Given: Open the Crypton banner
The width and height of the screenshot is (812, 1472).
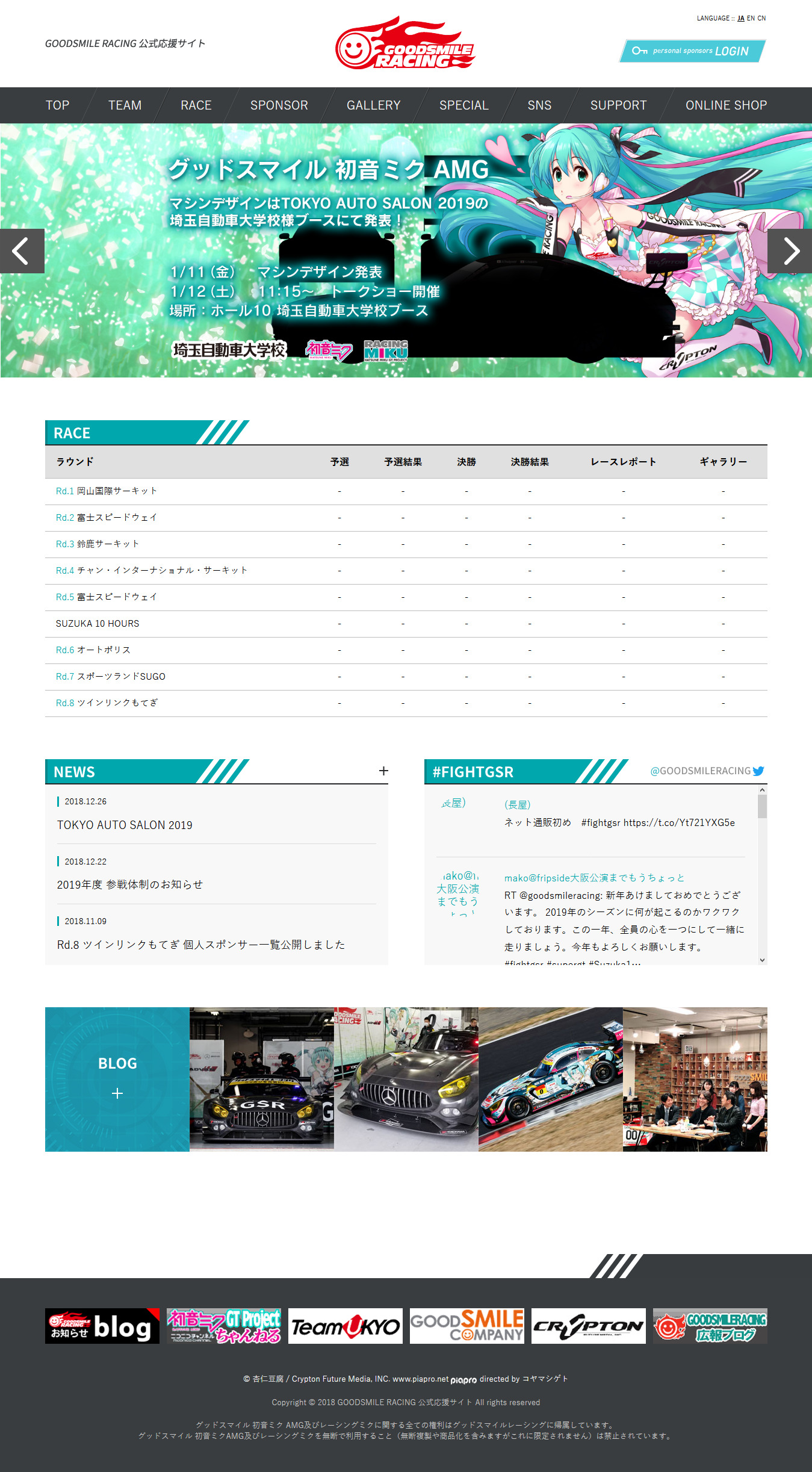Looking at the screenshot, I should 589,1326.
